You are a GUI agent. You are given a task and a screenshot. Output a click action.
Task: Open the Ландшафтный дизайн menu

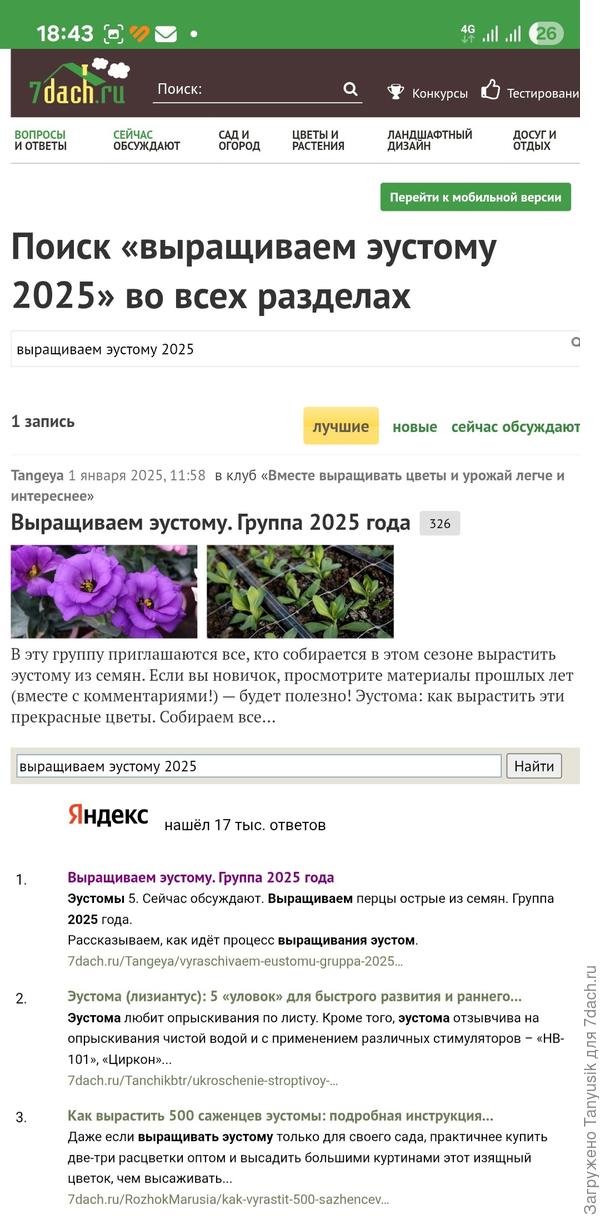coord(429,140)
